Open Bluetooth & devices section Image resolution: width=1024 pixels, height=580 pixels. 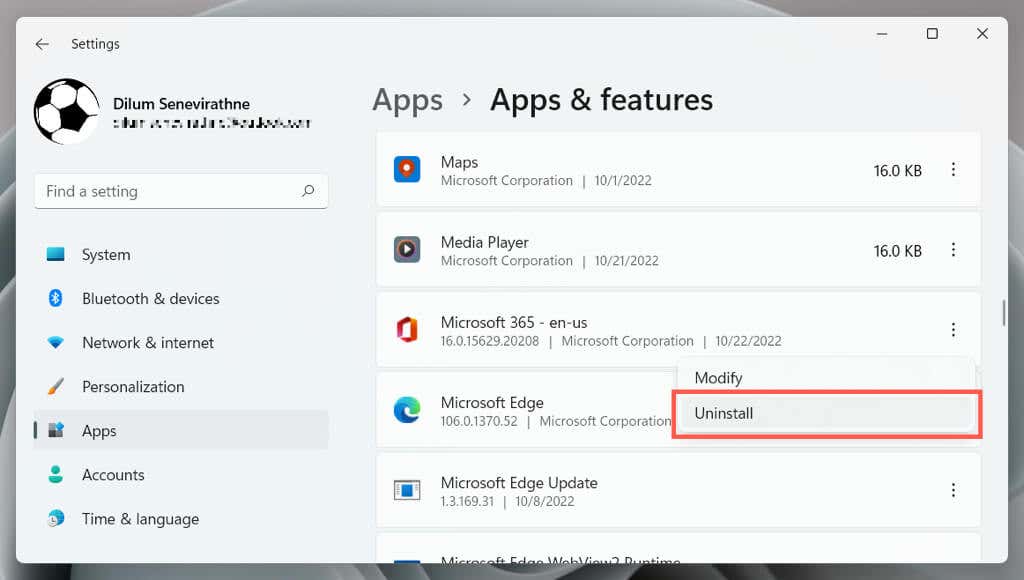150,299
